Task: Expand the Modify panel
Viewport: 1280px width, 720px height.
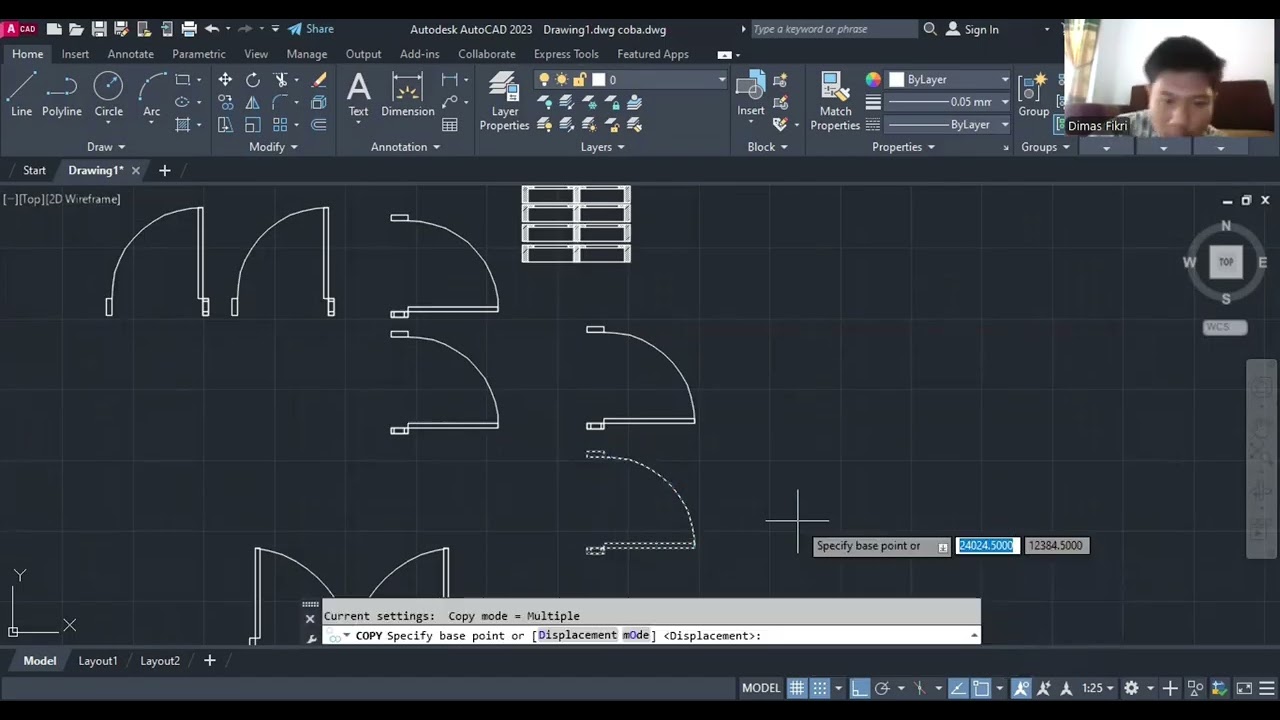Action: [273, 147]
